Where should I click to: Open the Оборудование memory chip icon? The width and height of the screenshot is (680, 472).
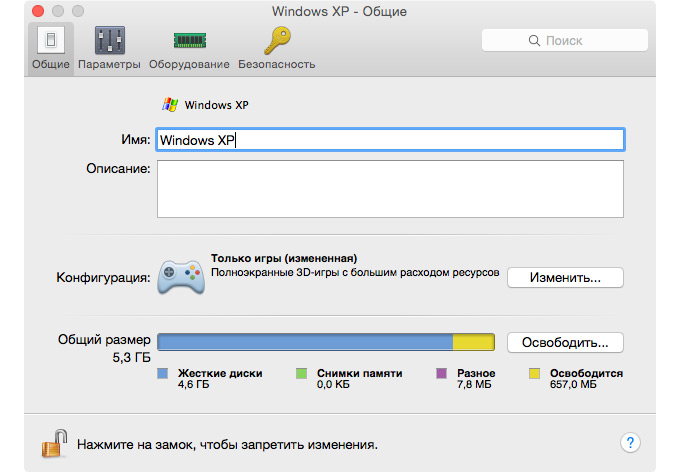[189, 41]
